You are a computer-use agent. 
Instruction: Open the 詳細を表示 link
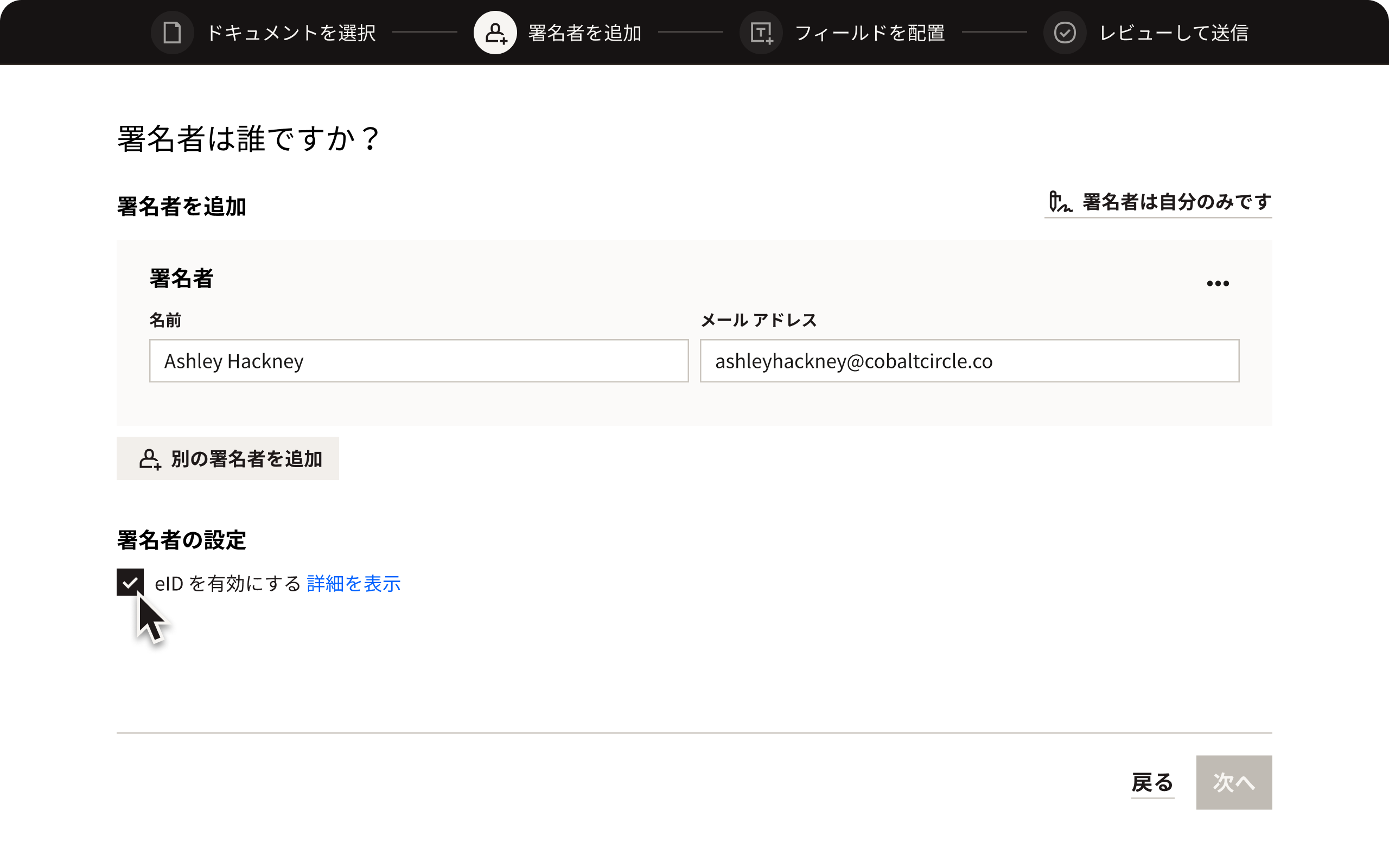point(354,583)
